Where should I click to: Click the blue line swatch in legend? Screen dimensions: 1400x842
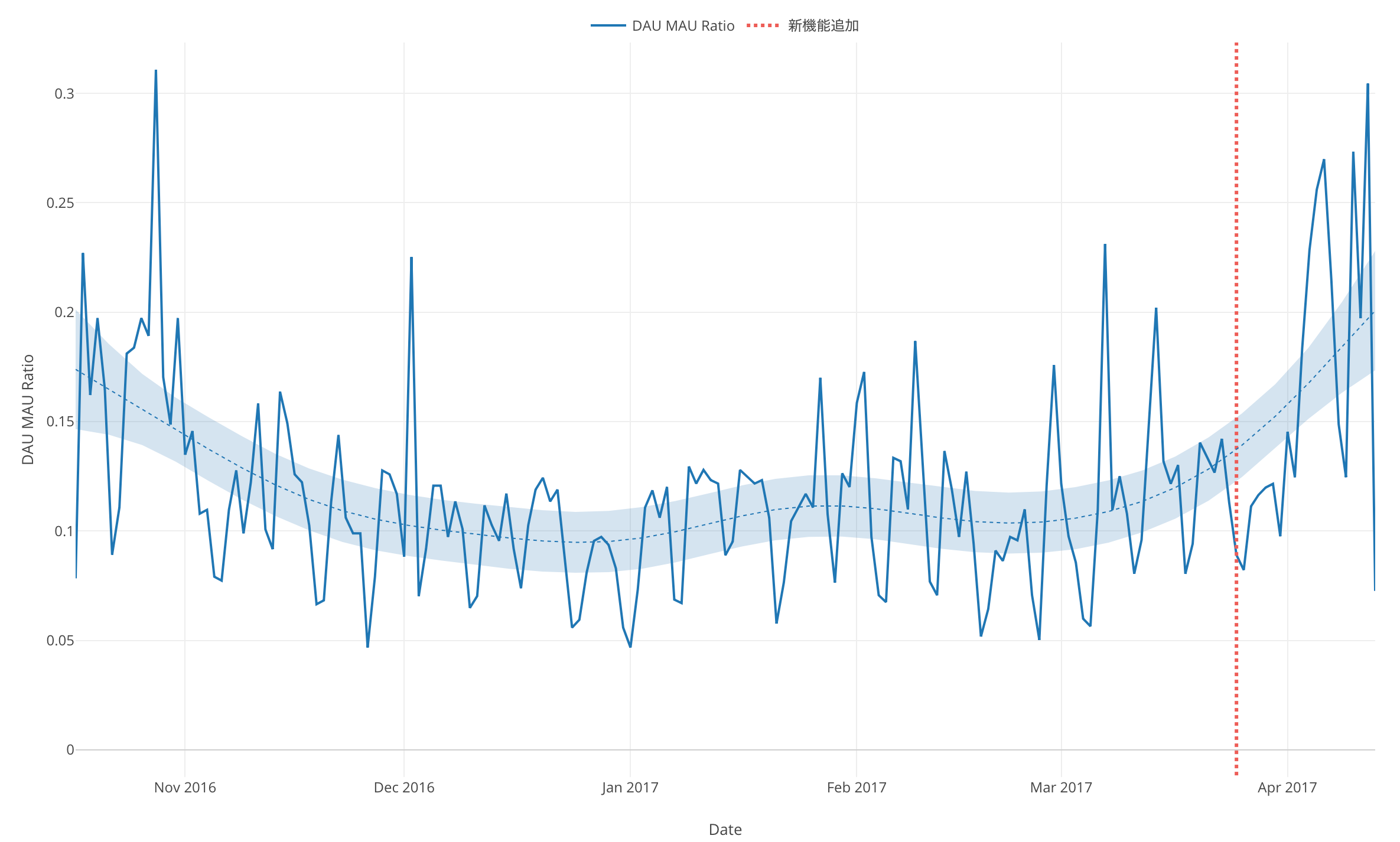pyautogui.click(x=608, y=26)
